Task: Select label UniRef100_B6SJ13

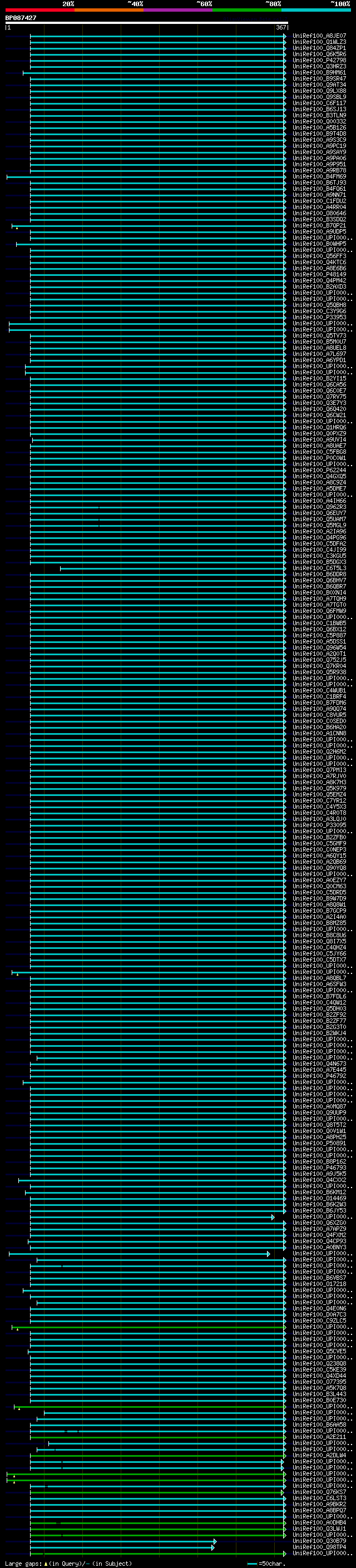Action: (319, 110)
